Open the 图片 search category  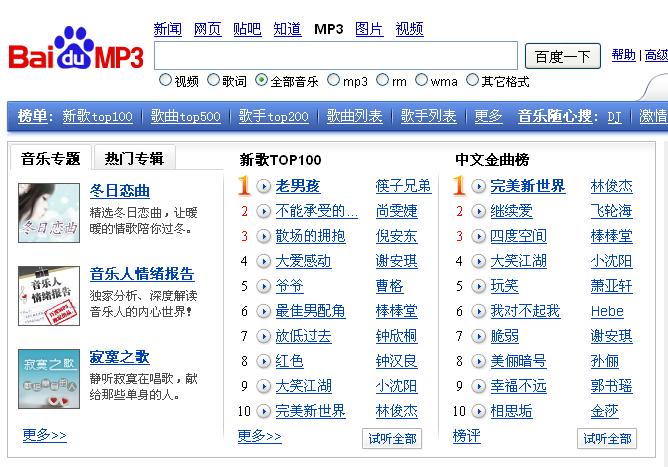pos(369,29)
